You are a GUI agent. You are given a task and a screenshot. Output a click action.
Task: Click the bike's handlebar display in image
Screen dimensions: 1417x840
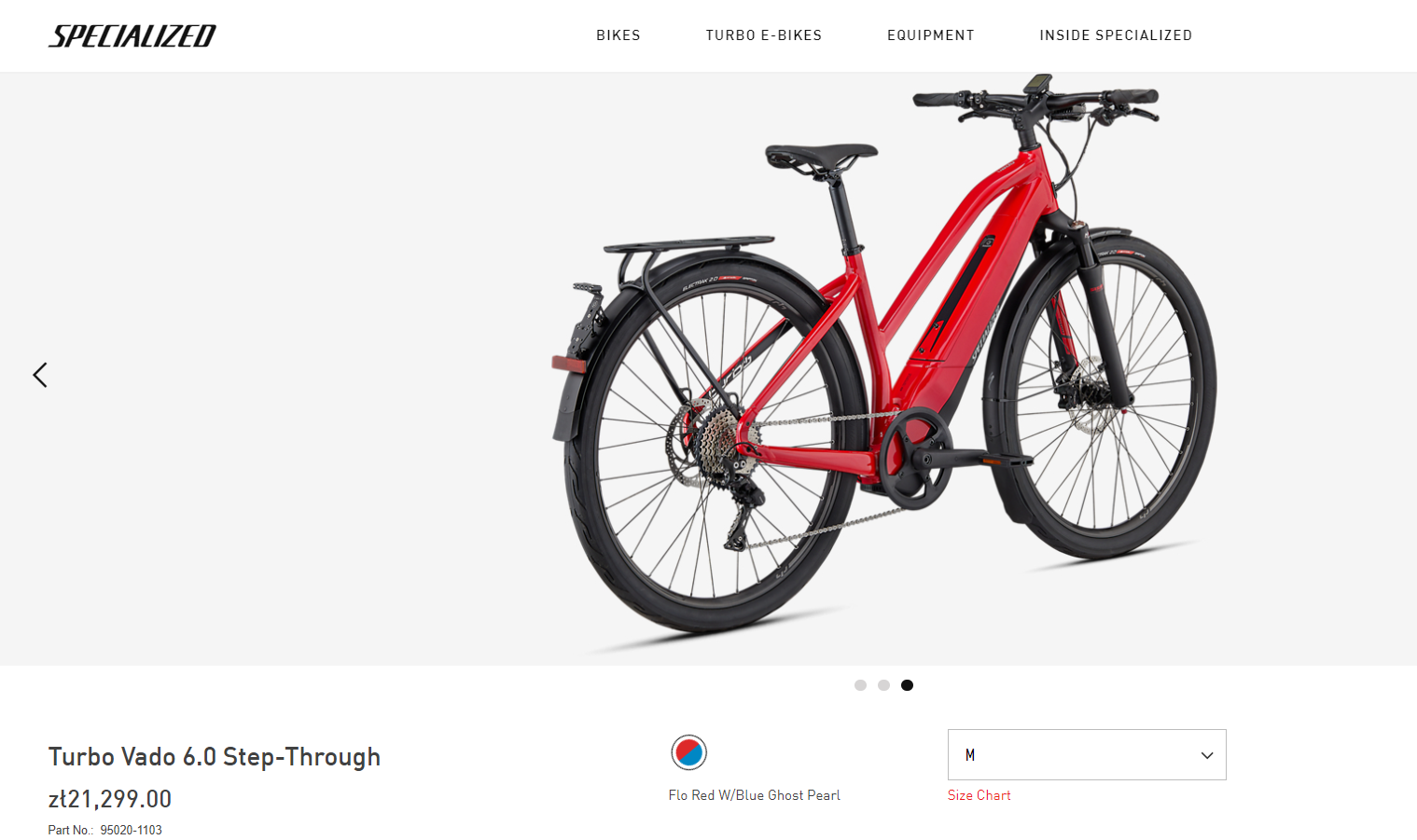click(1037, 83)
